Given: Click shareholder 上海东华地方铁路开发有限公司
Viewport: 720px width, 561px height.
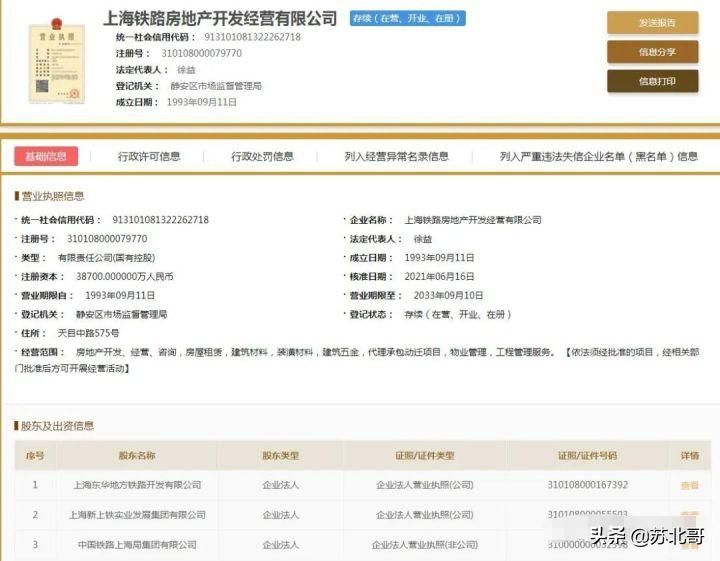Looking at the screenshot, I should tap(137, 485).
